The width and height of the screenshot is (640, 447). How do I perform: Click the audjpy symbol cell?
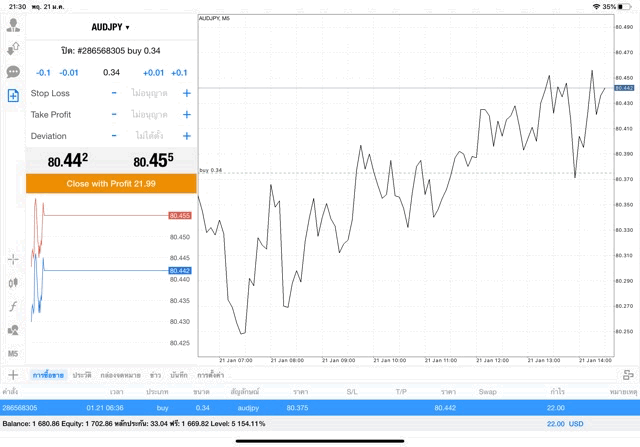tap(248, 408)
